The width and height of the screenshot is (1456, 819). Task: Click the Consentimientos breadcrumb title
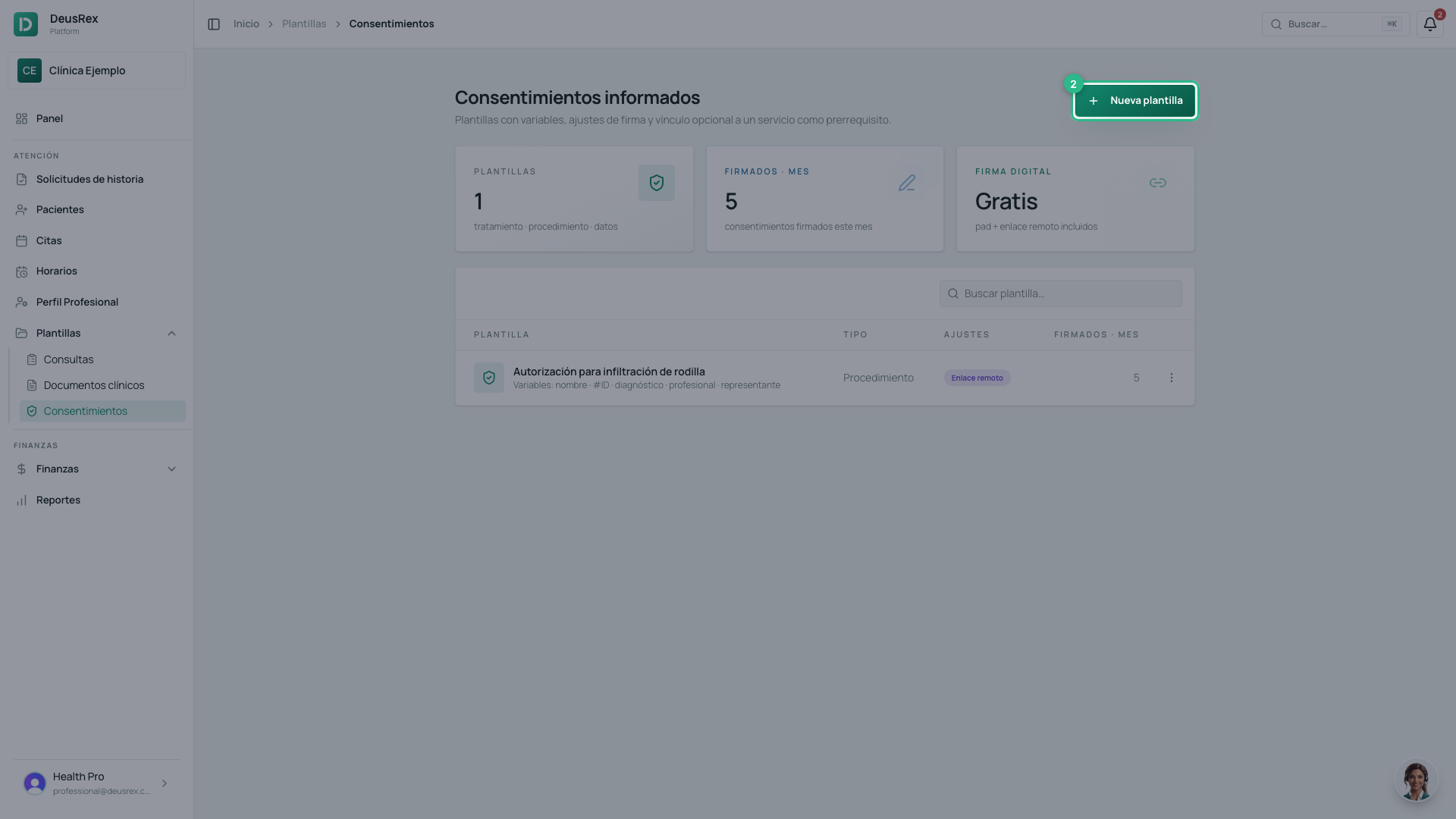pos(391,24)
